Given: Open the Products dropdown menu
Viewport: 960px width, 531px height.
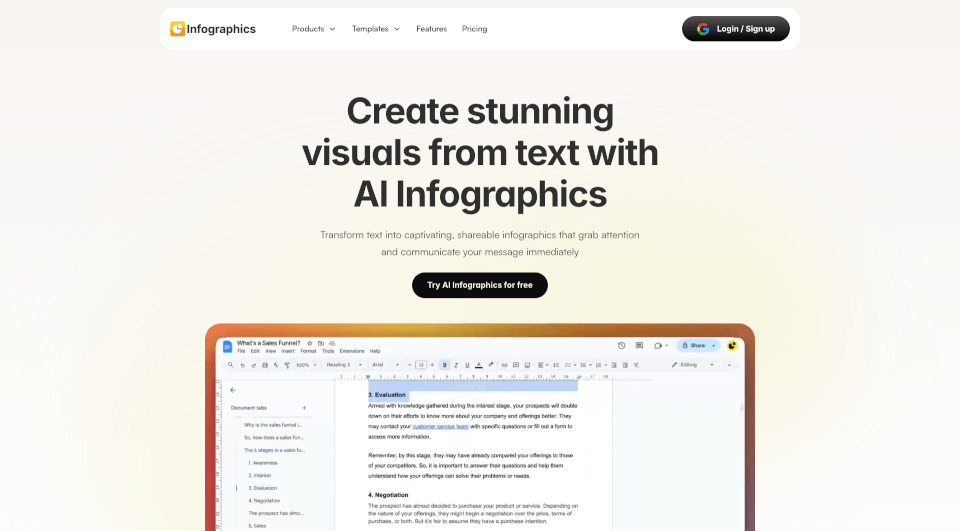Looking at the screenshot, I should 313,29.
